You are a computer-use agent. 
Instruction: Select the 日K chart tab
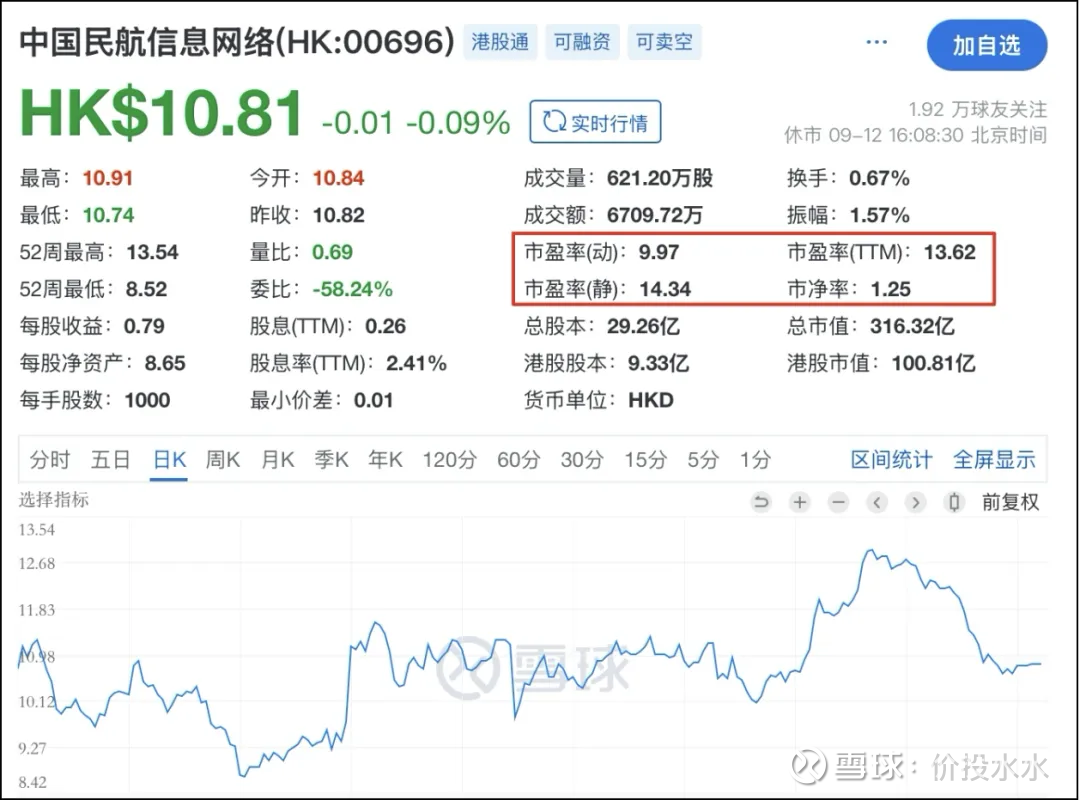pyautogui.click(x=169, y=459)
